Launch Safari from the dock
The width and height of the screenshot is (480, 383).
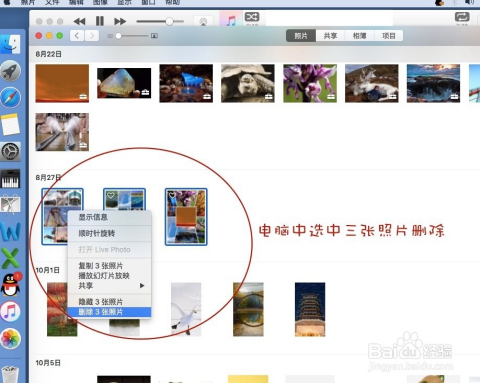click(x=10, y=97)
